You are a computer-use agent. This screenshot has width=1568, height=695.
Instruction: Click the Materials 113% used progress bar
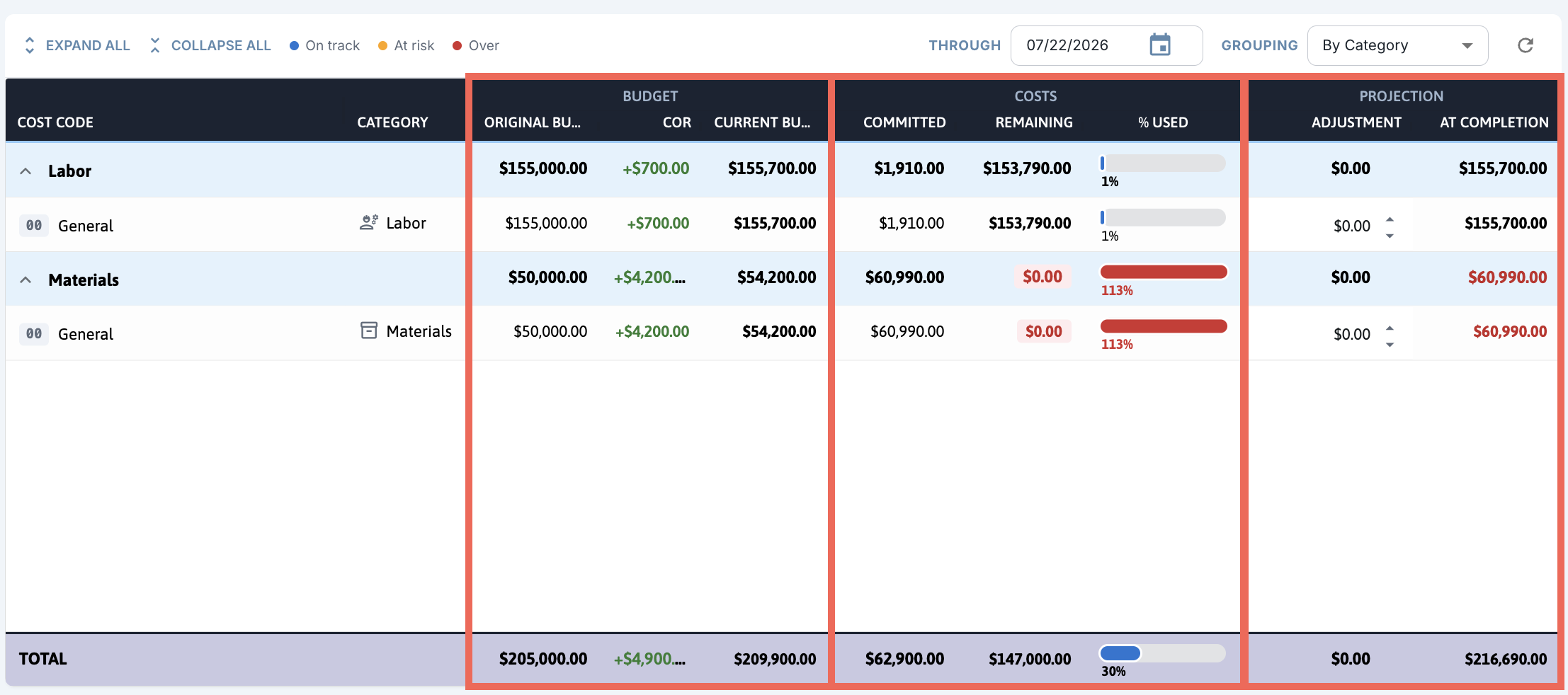click(x=1163, y=272)
